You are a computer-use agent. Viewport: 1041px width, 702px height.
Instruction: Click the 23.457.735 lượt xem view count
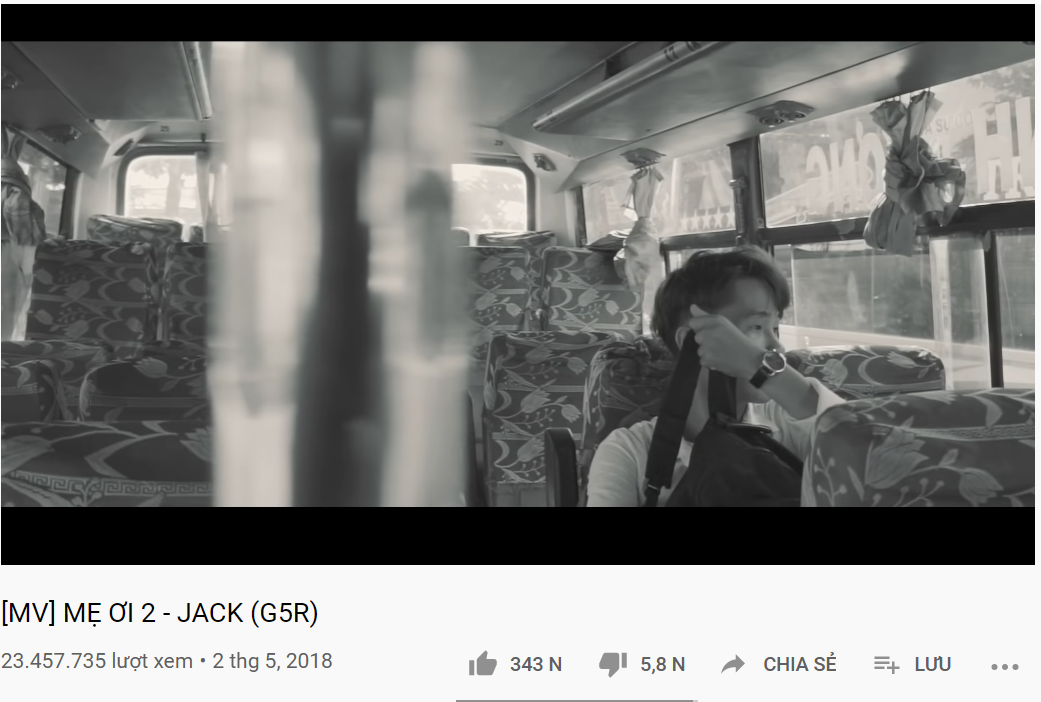point(97,661)
